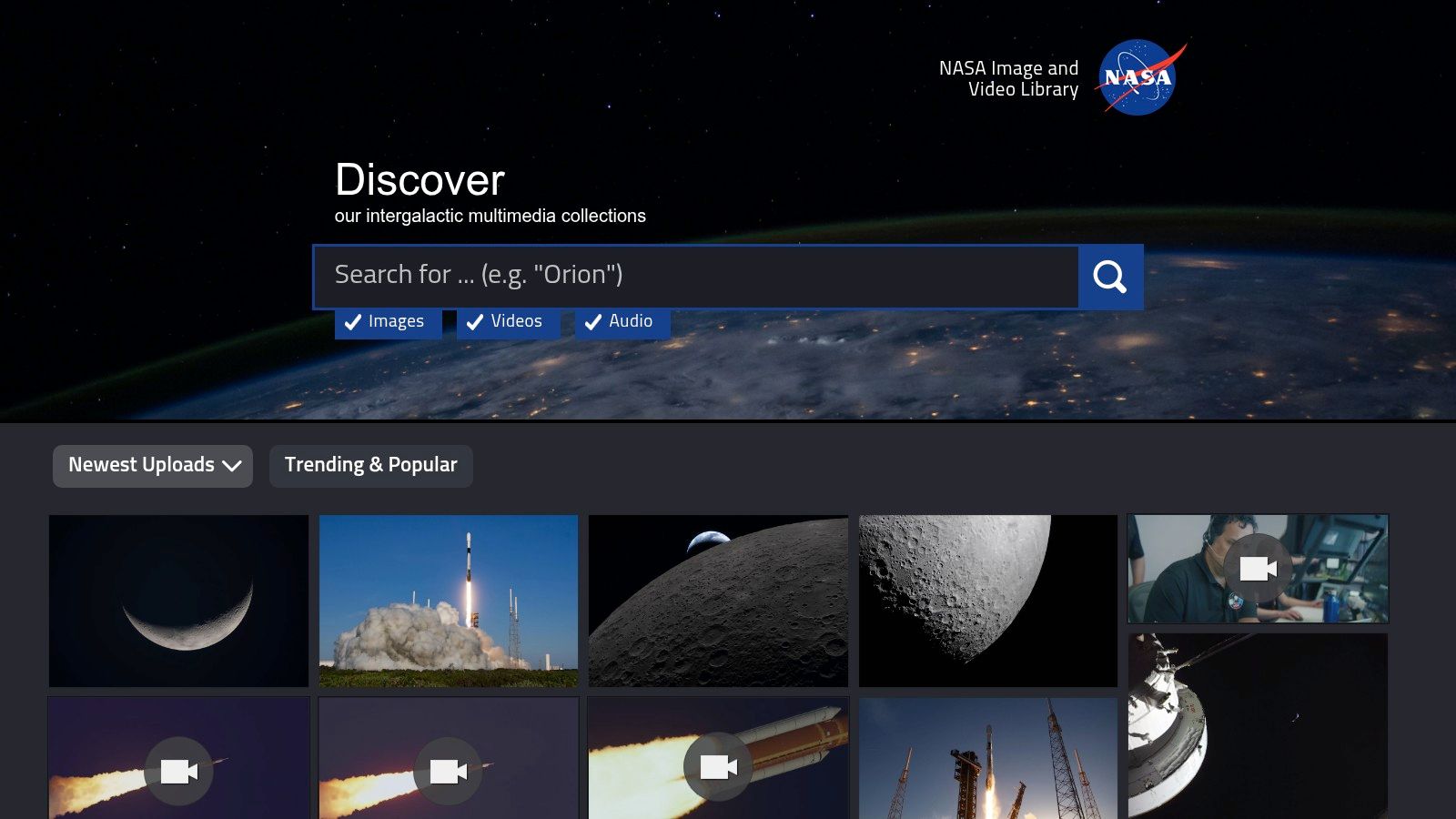Disable the Audio filter checkbox
Viewport: 1456px width, 819px height.
point(622,322)
